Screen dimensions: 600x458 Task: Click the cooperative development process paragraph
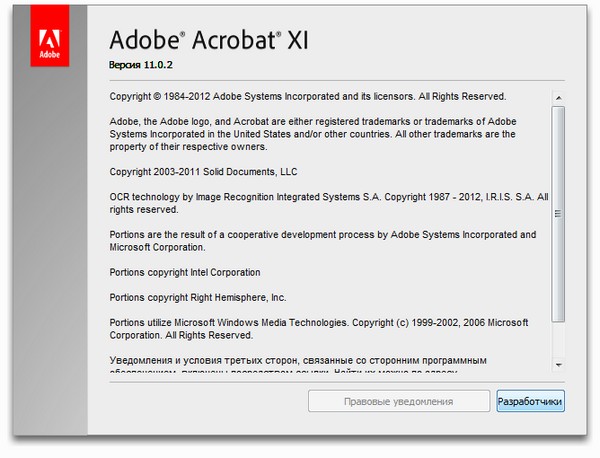(x=322, y=241)
